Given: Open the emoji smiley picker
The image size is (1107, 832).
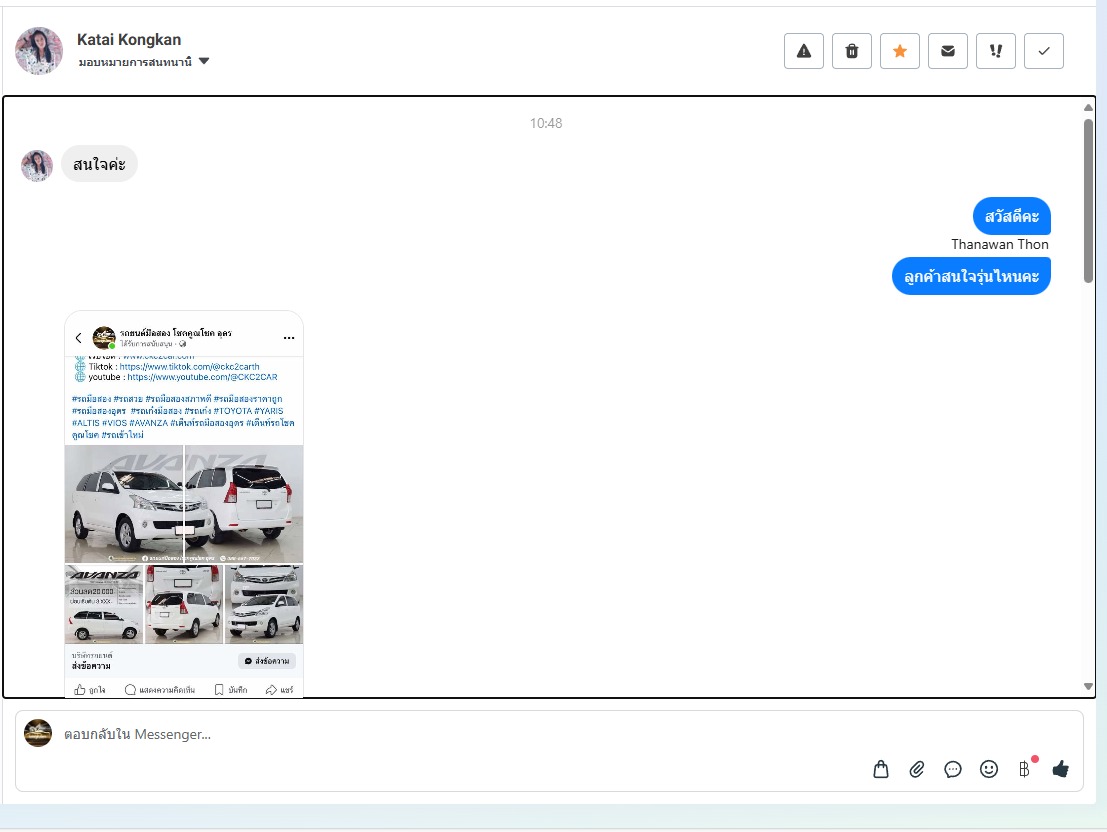Looking at the screenshot, I should point(988,769).
